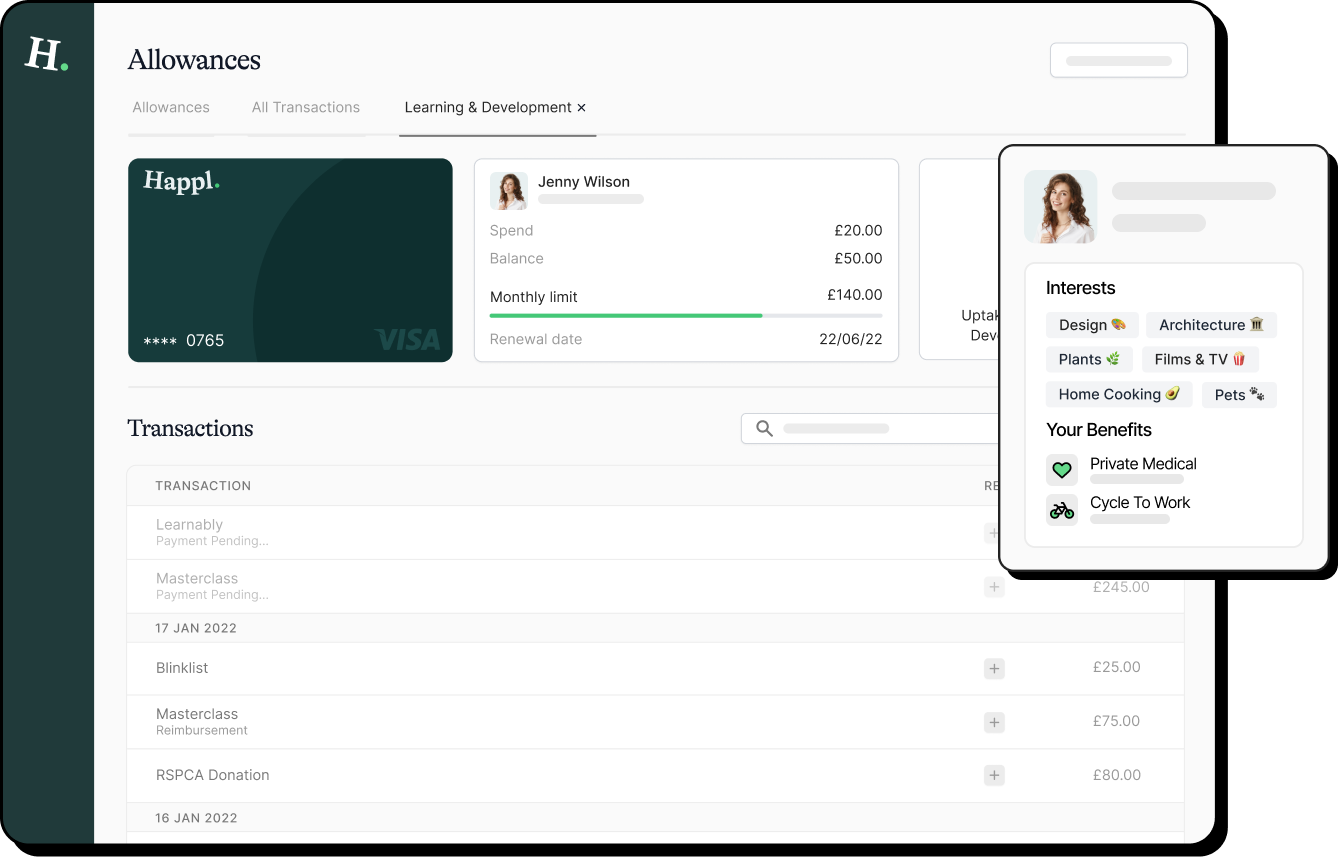
Task: Open Jenny Wilson's profile avatar
Action: coord(510,190)
